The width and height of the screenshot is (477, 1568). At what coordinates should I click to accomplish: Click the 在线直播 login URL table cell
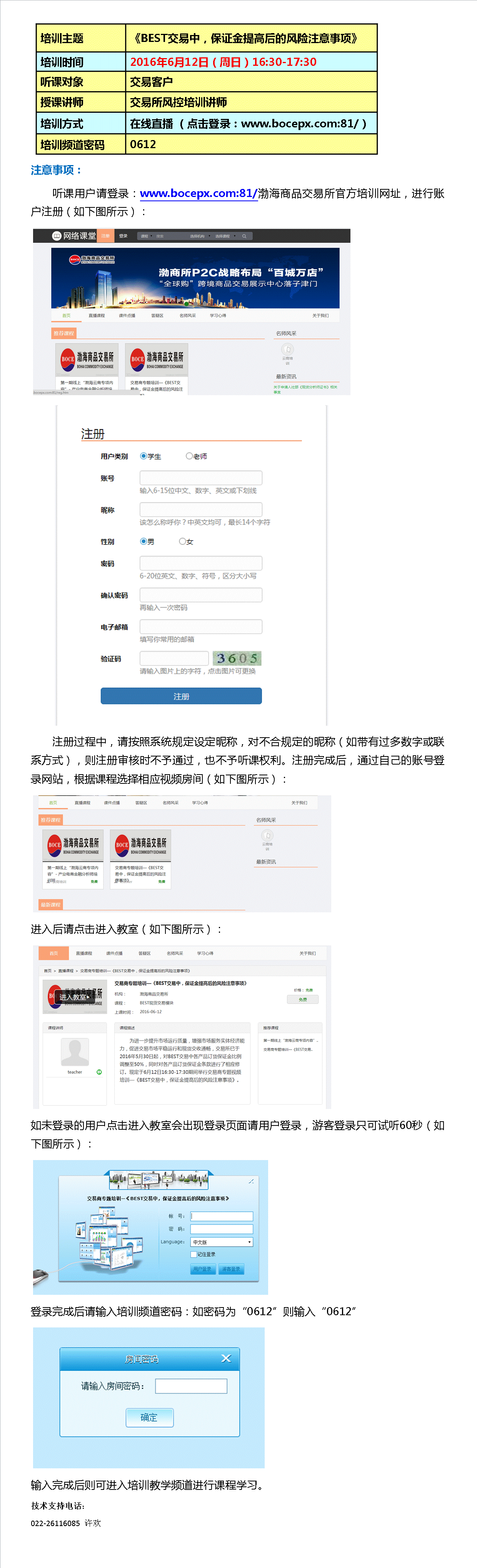(x=251, y=124)
